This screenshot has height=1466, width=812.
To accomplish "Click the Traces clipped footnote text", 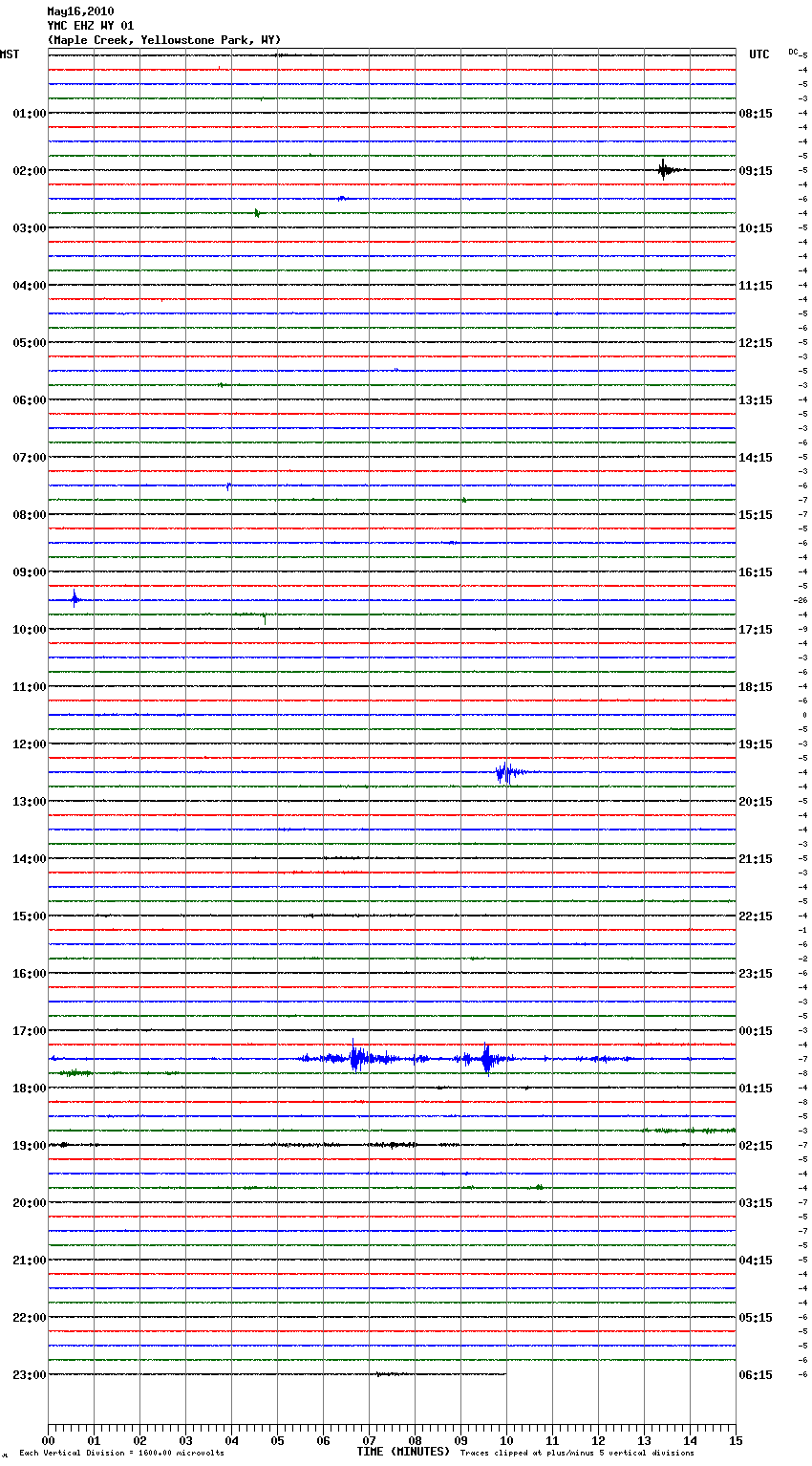I will click(577, 1453).
